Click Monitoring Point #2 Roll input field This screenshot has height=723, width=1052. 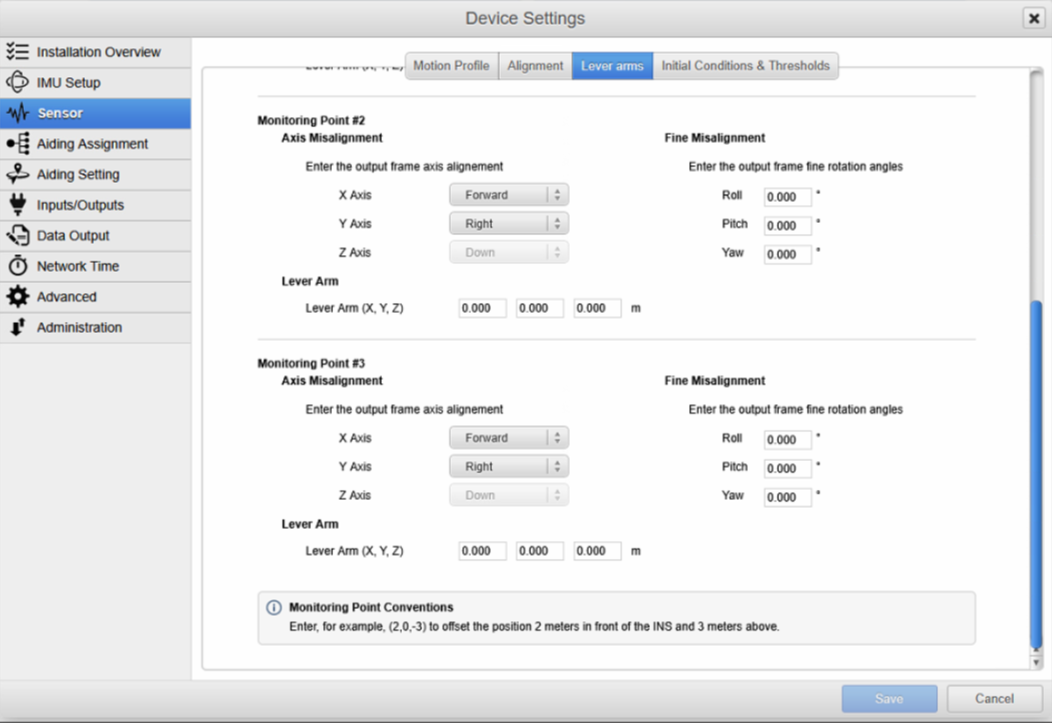click(787, 197)
